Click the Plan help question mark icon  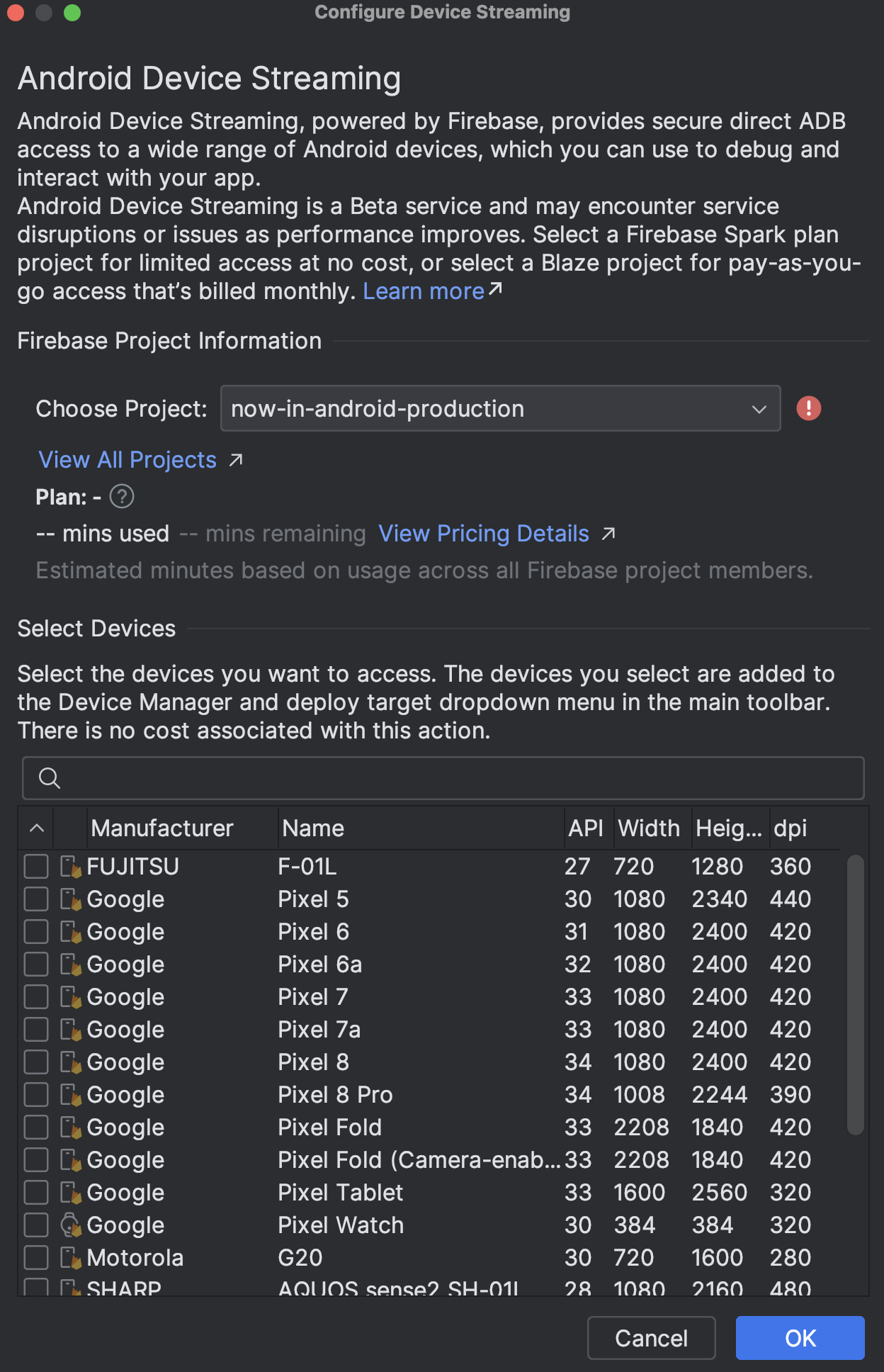122,497
